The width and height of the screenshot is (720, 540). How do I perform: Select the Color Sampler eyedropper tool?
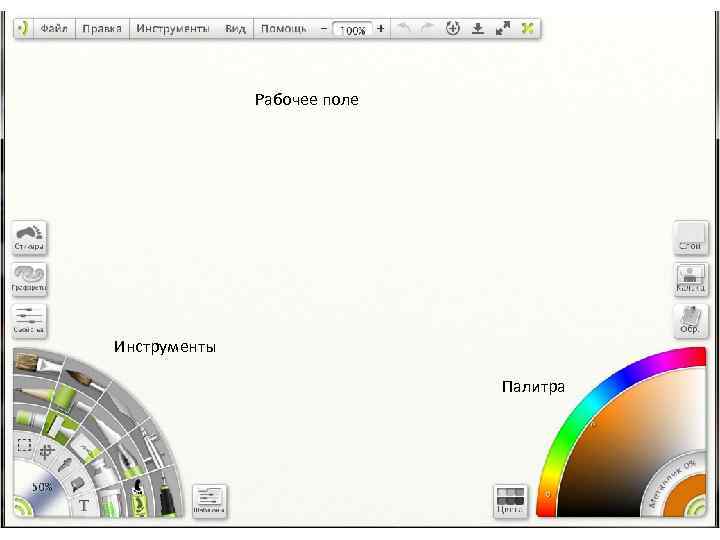click(65, 465)
